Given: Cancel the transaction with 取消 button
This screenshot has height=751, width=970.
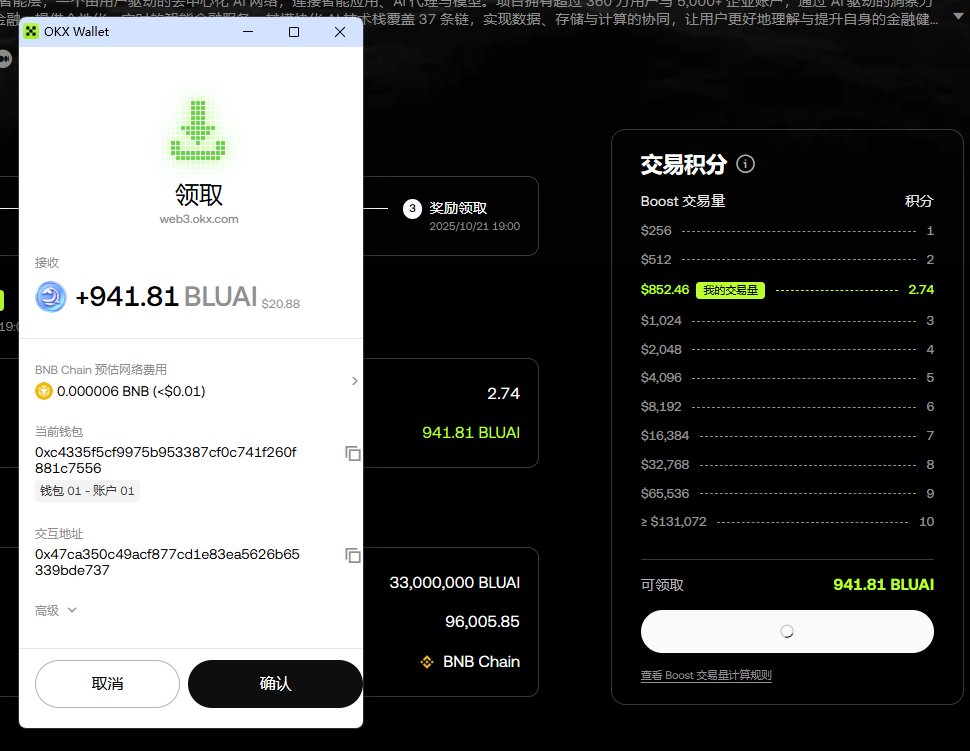Looking at the screenshot, I should tap(108, 684).
